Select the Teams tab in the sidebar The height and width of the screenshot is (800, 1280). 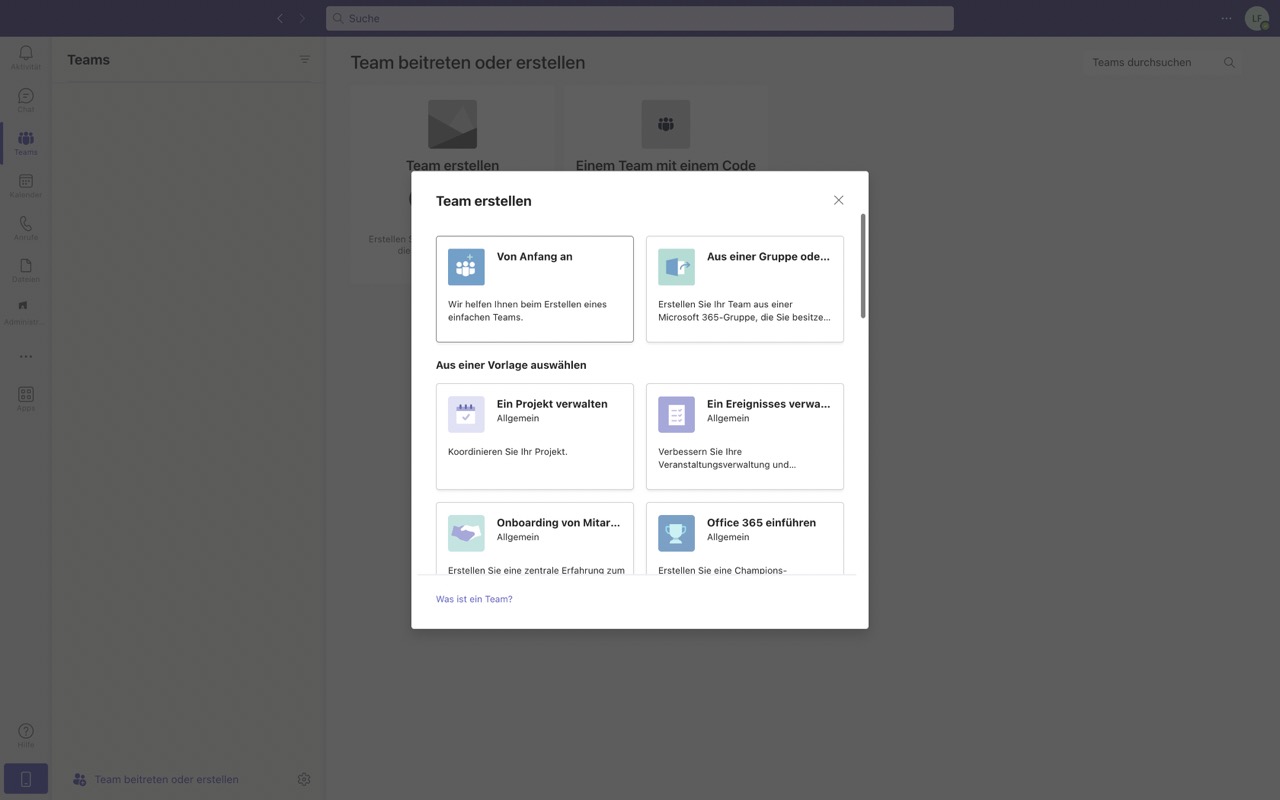[x=25, y=142]
